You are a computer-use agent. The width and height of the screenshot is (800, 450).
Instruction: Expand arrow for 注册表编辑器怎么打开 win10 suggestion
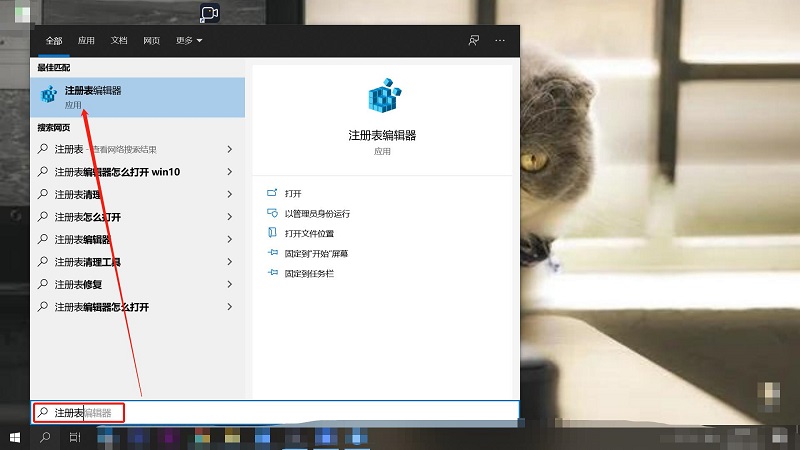[x=229, y=172]
